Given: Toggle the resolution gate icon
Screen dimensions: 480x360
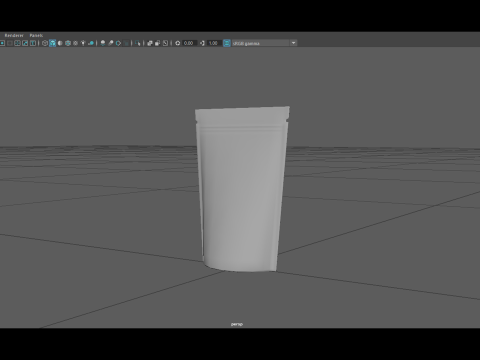Looking at the screenshot, I should pyautogui.click(x=2, y=43).
